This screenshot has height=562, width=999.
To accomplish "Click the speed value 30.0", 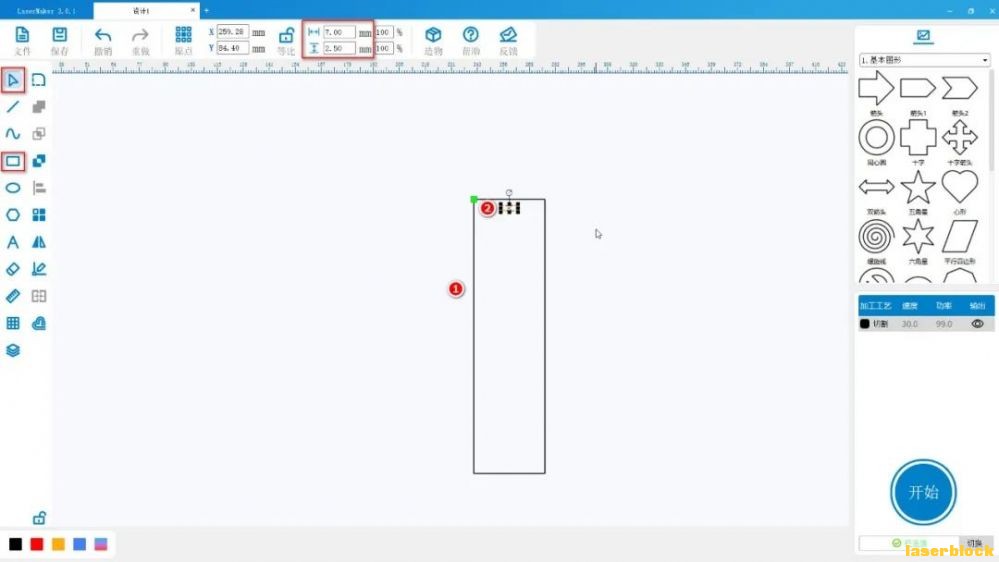I will click(x=910, y=324).
